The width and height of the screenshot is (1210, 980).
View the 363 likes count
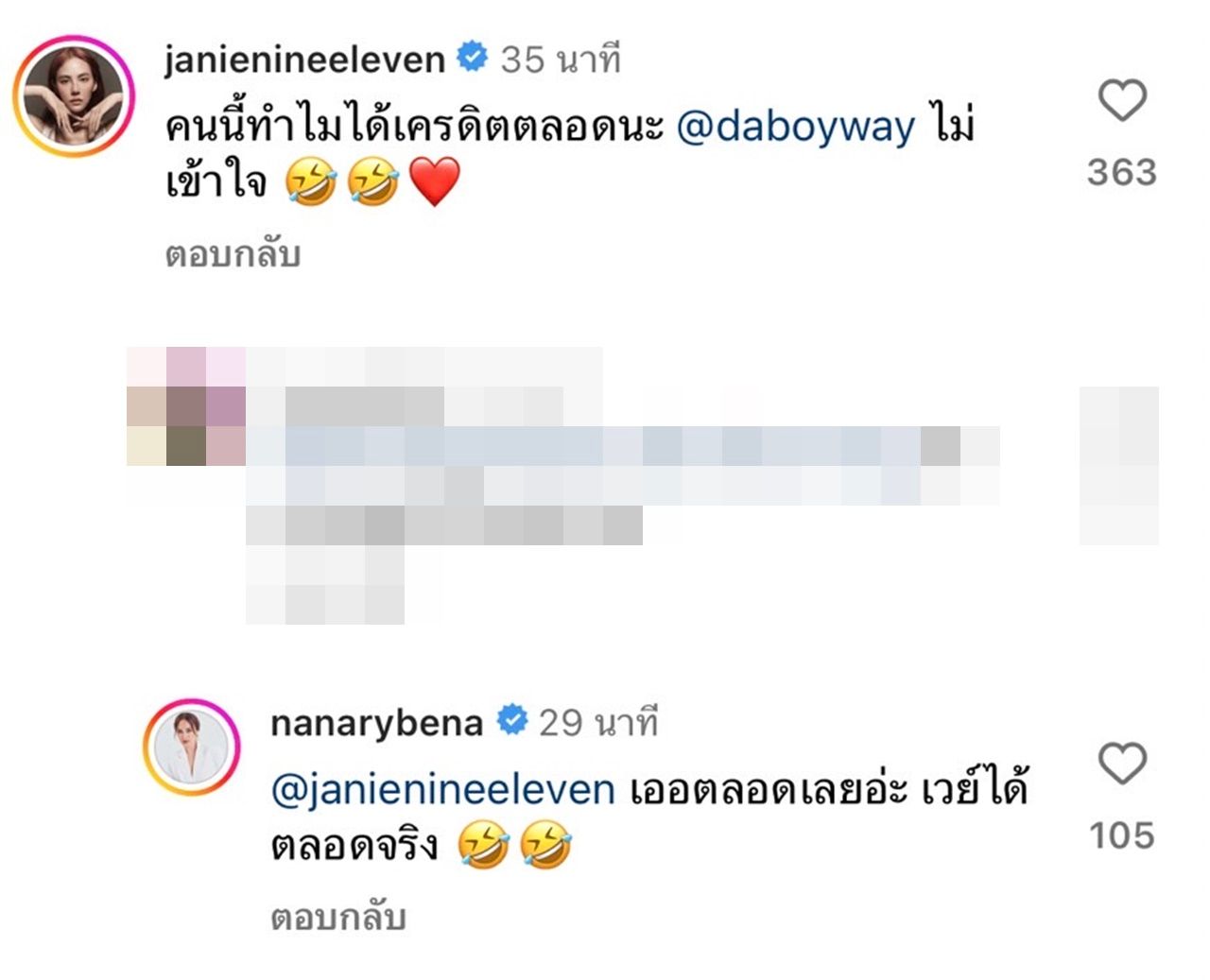pyautogui.click(x=1122, y=172)
